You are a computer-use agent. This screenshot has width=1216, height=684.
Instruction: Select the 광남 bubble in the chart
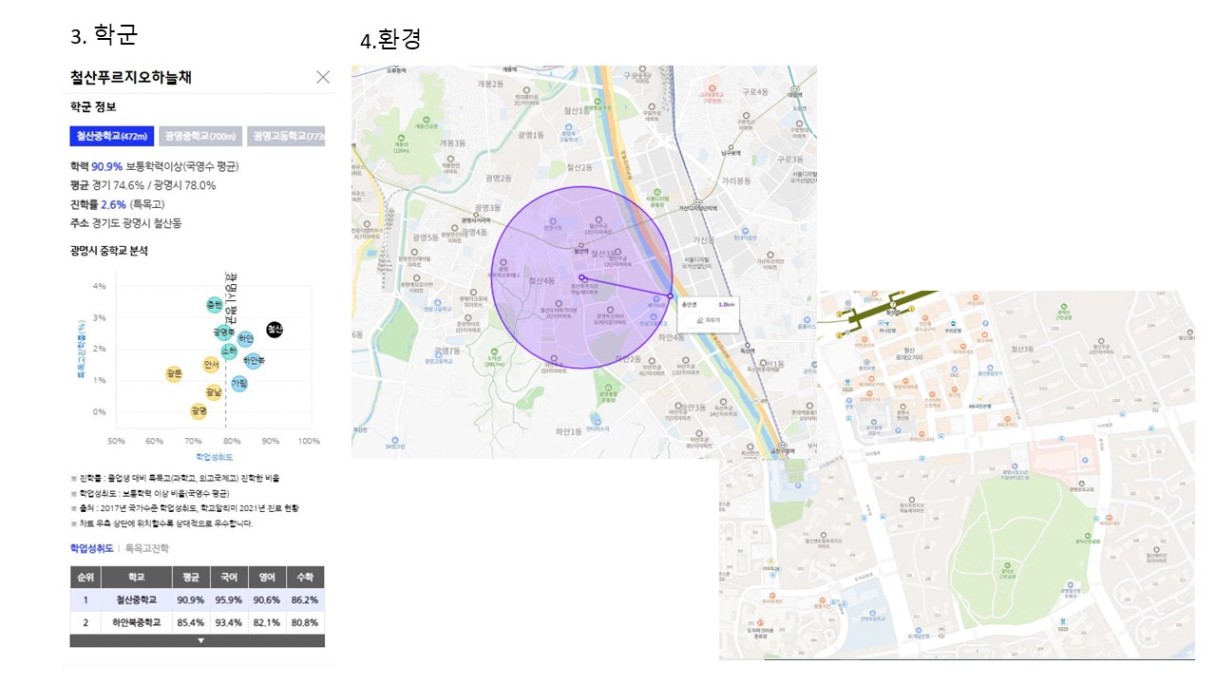click(214, 392)
